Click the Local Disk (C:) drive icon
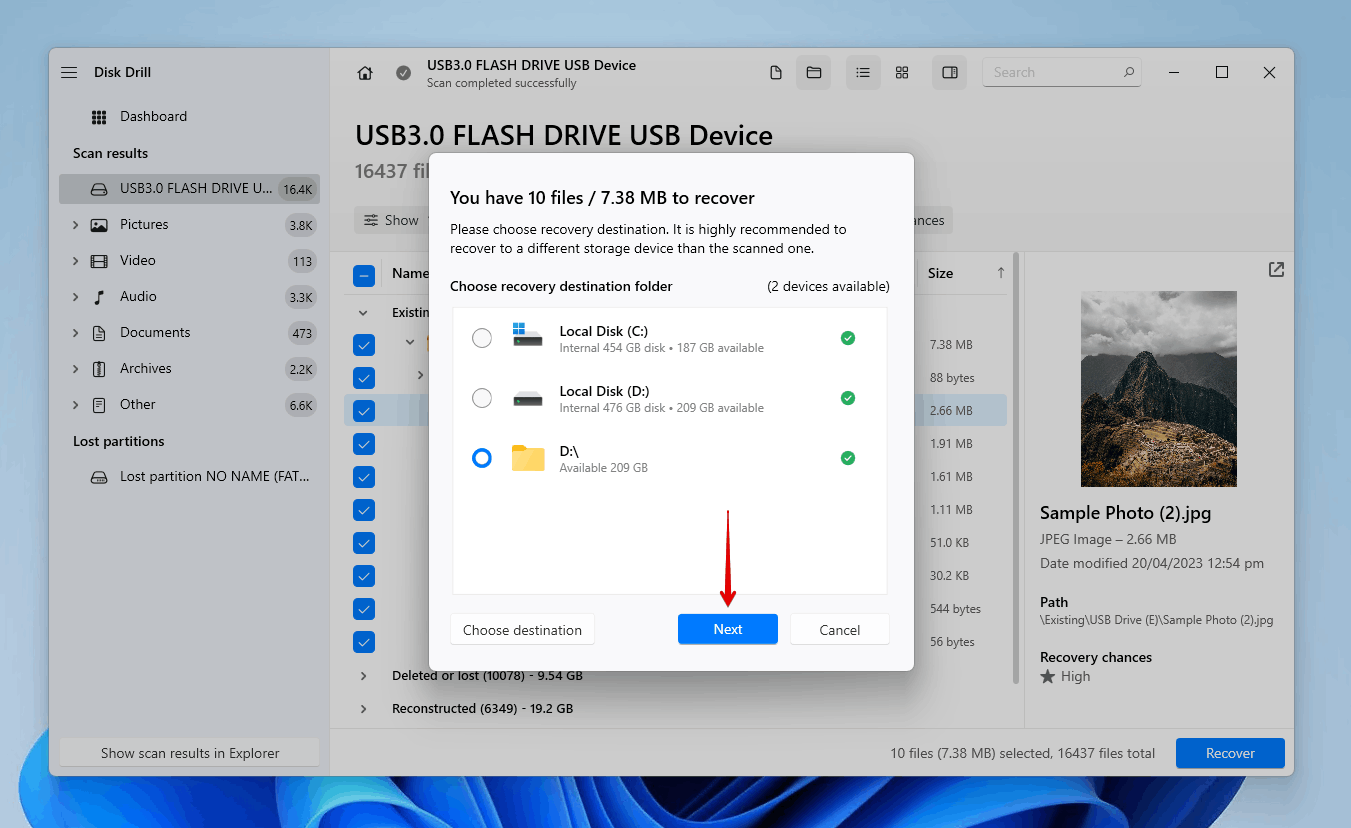Image resolution: width=1351 pixels, height=828 pixels. (527, 336)
